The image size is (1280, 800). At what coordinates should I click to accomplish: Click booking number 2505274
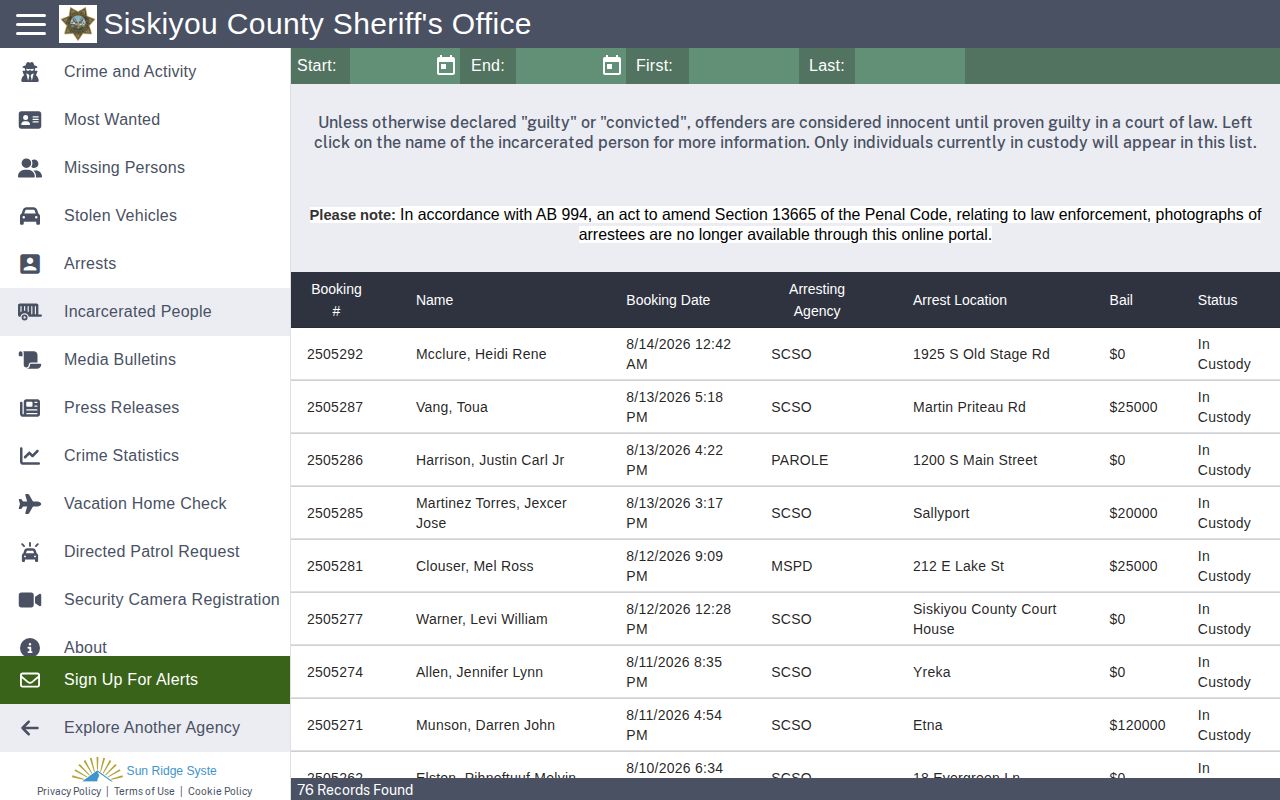click(x=335, y=672)
